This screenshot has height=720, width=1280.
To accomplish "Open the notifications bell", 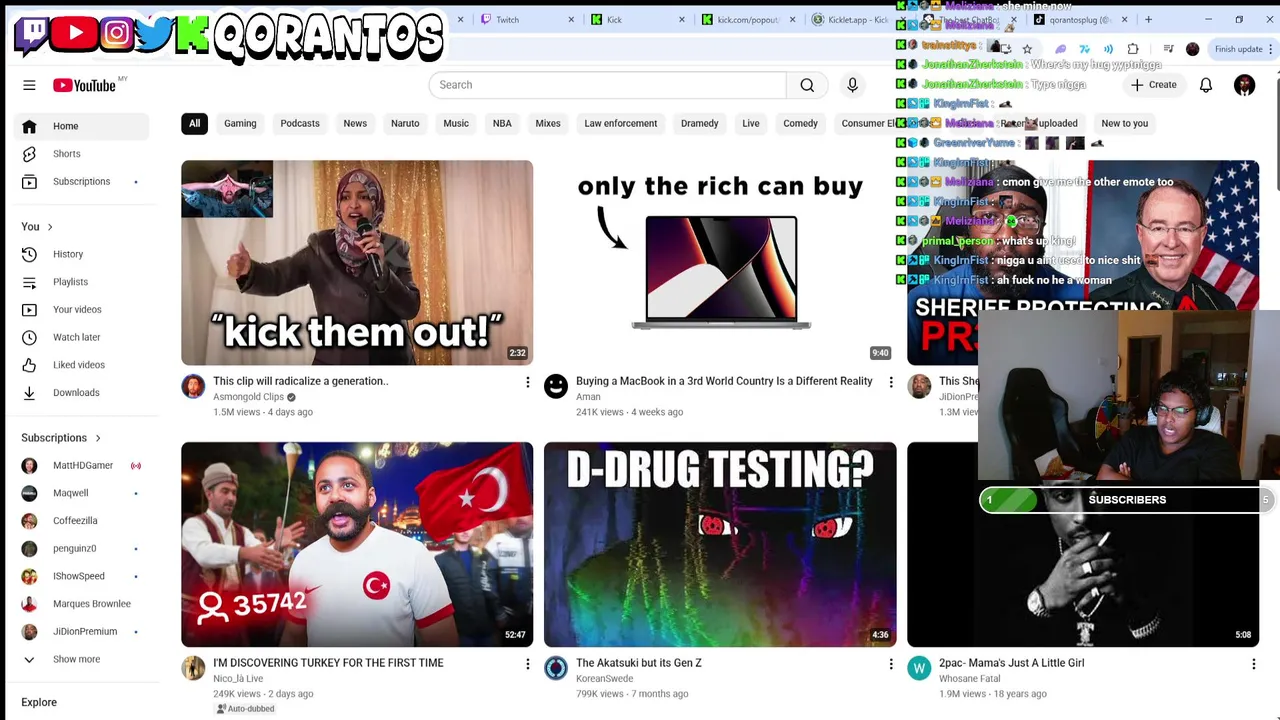I will (x=1206, y=85).
